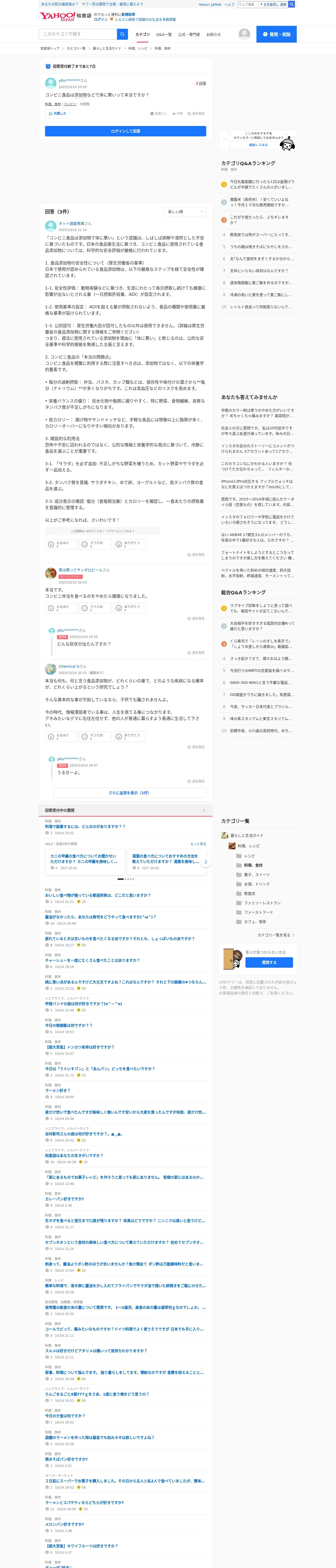Click the コンビニ tag under the question
This screenshot has width=336, height=1568.
coord(70,104)
